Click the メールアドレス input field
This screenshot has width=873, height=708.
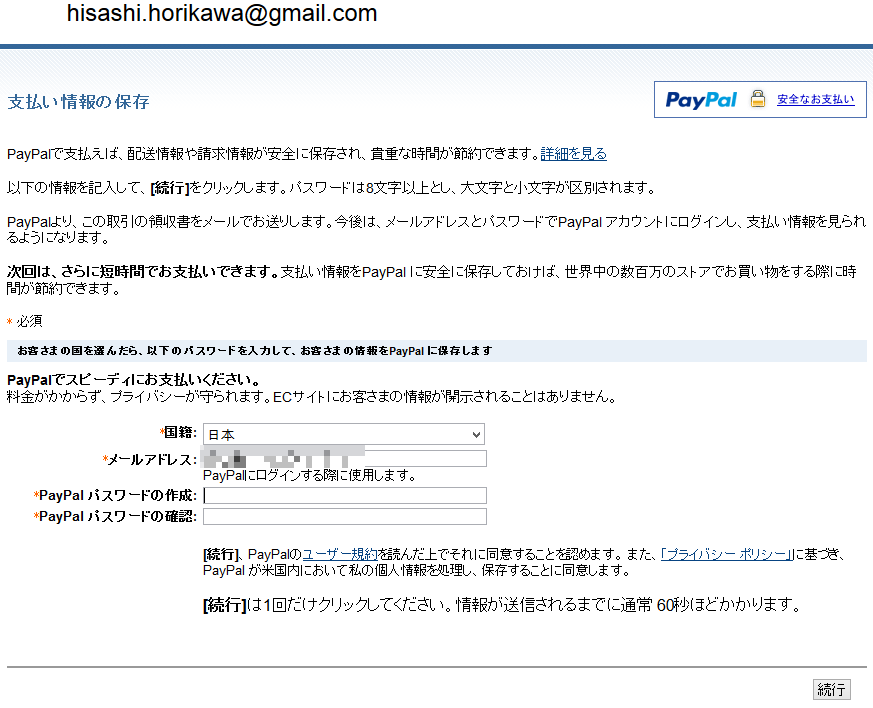click(345, 459)
